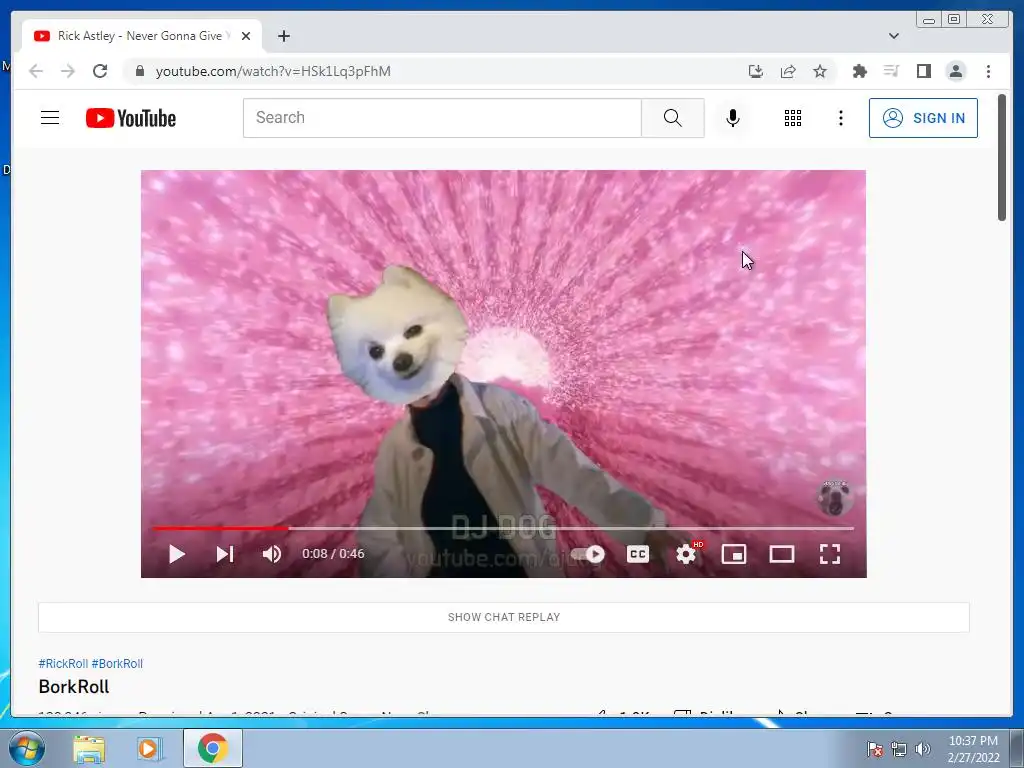Open the #BorkRoll hashtag link
This screenshot has height=768, width=1024.
[117, 664]
